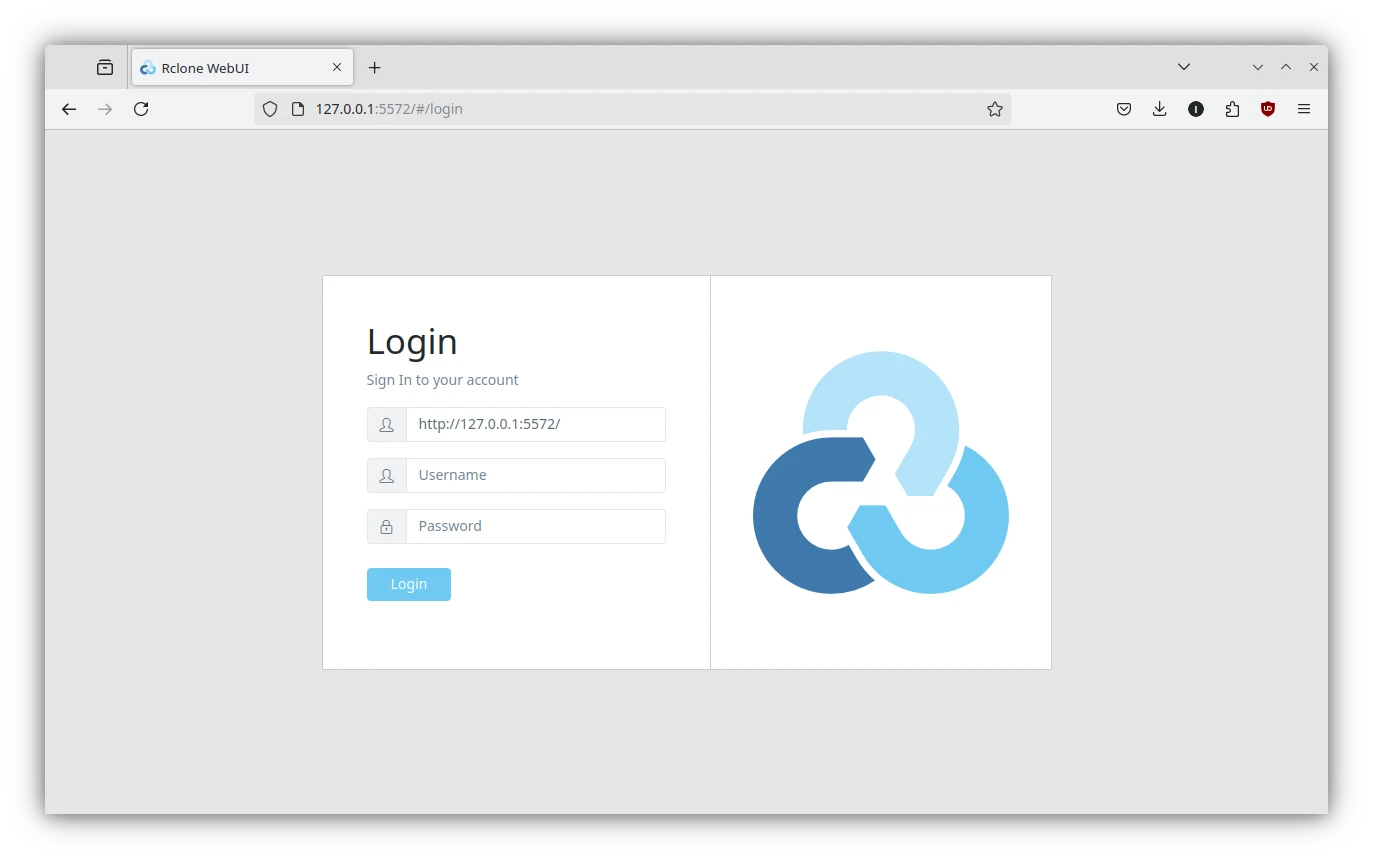Minimize the browser window
Image resolution: width=1373 pixels, height=859 pixels.
[1258, 67]
